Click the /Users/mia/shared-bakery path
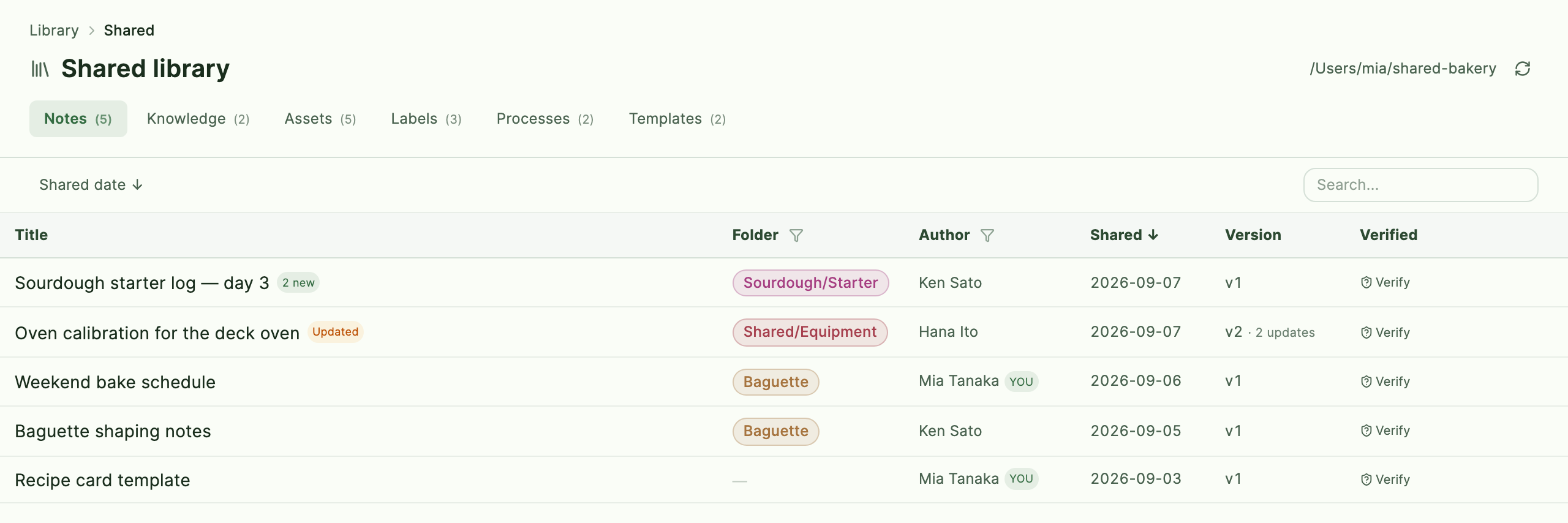 (1403, 69)
